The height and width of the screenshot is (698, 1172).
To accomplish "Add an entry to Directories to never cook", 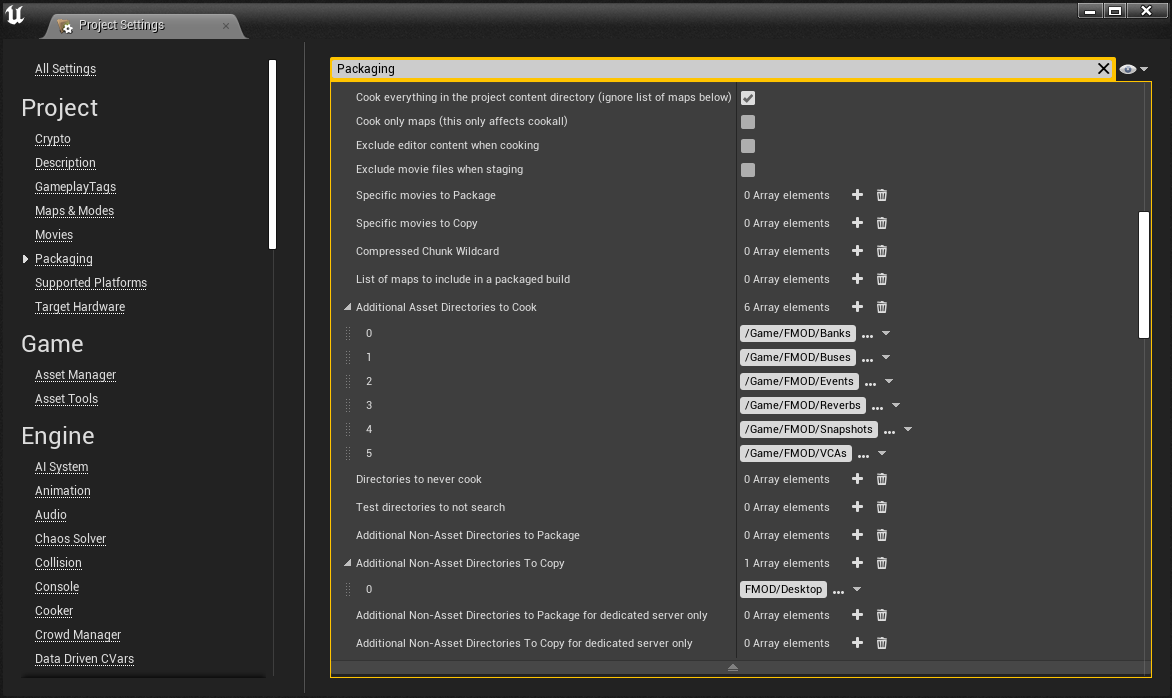I will point(857,479).
